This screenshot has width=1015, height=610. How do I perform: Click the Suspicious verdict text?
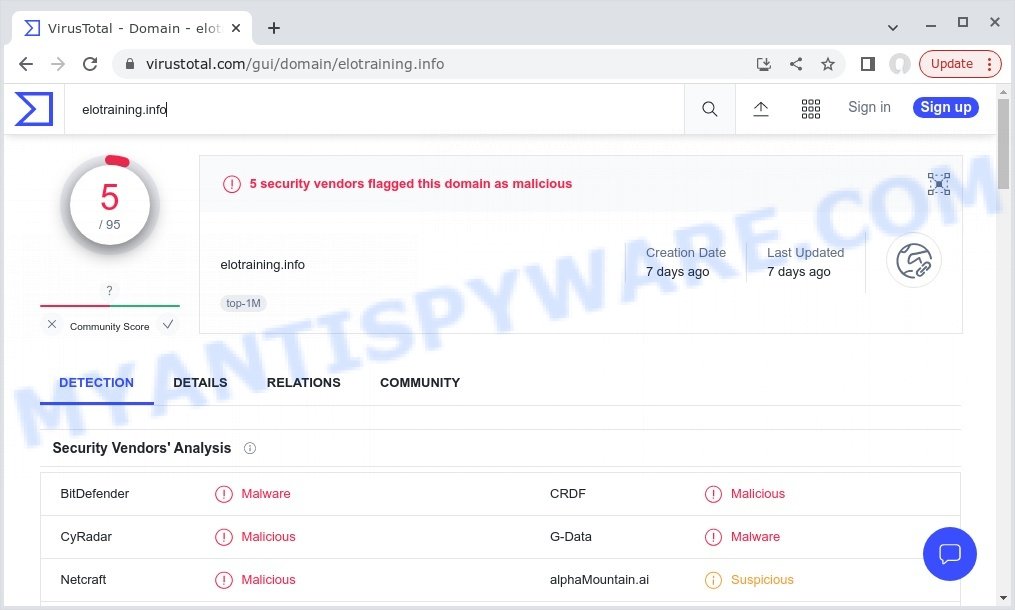(x=762, y=580)
